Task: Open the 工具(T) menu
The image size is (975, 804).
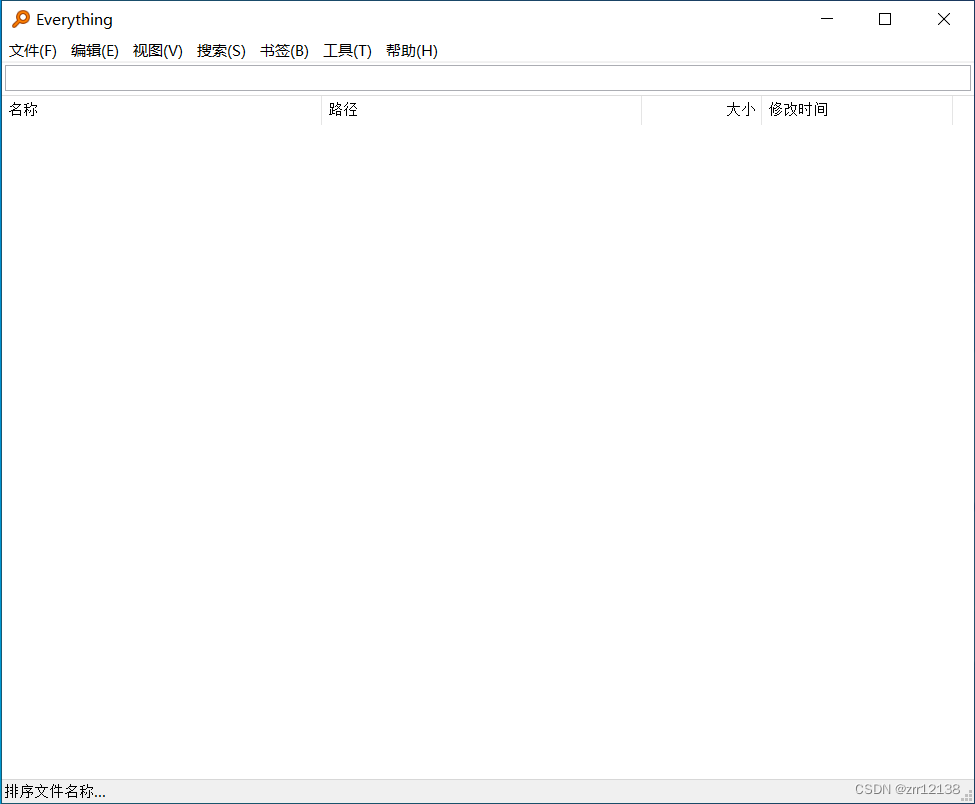Action: [347, 50]
